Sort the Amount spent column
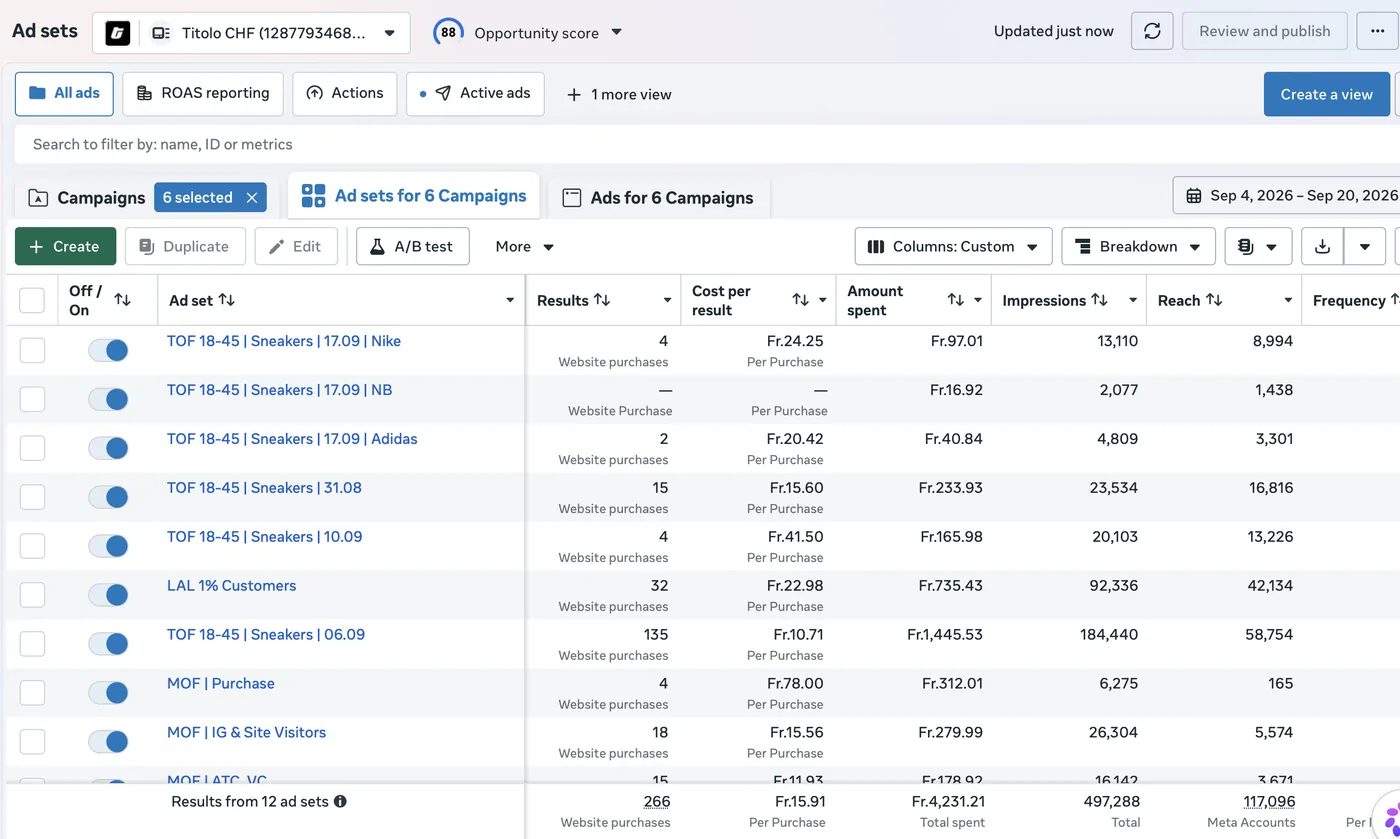Viewport: 1400px width, 839px height. pos(955,300)
